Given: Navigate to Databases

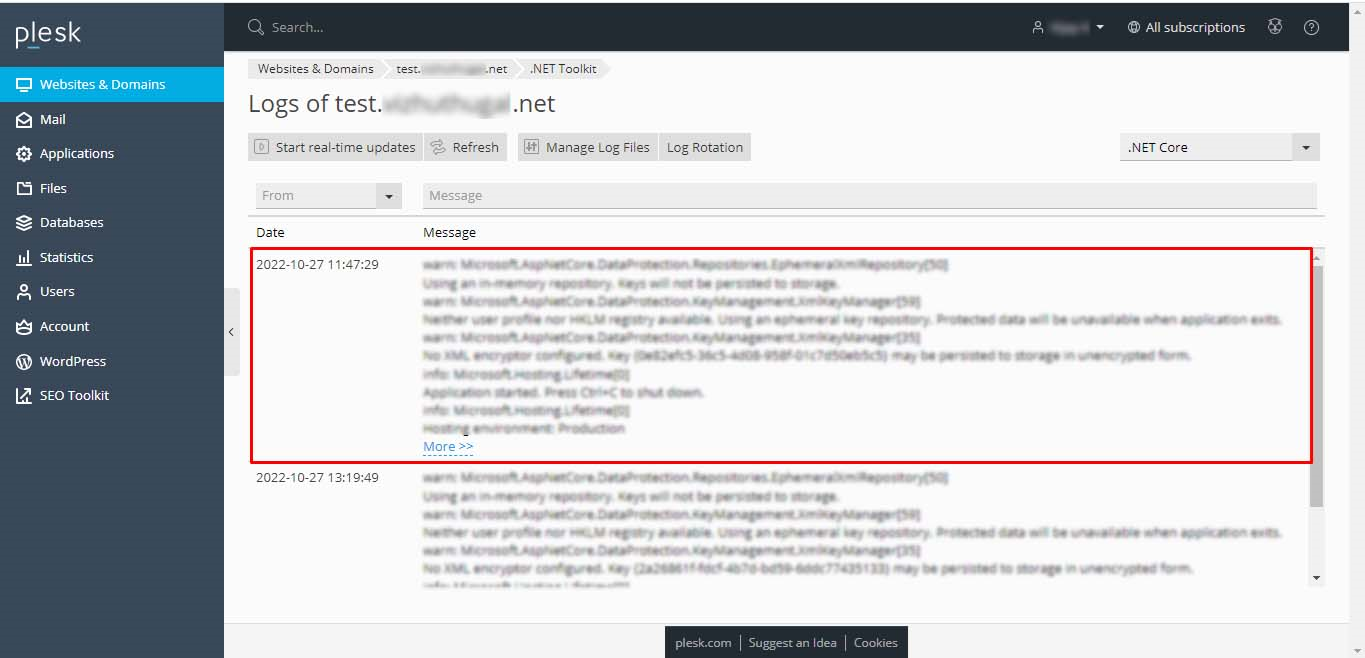Looking at the screenshot, I should (112, 222).
